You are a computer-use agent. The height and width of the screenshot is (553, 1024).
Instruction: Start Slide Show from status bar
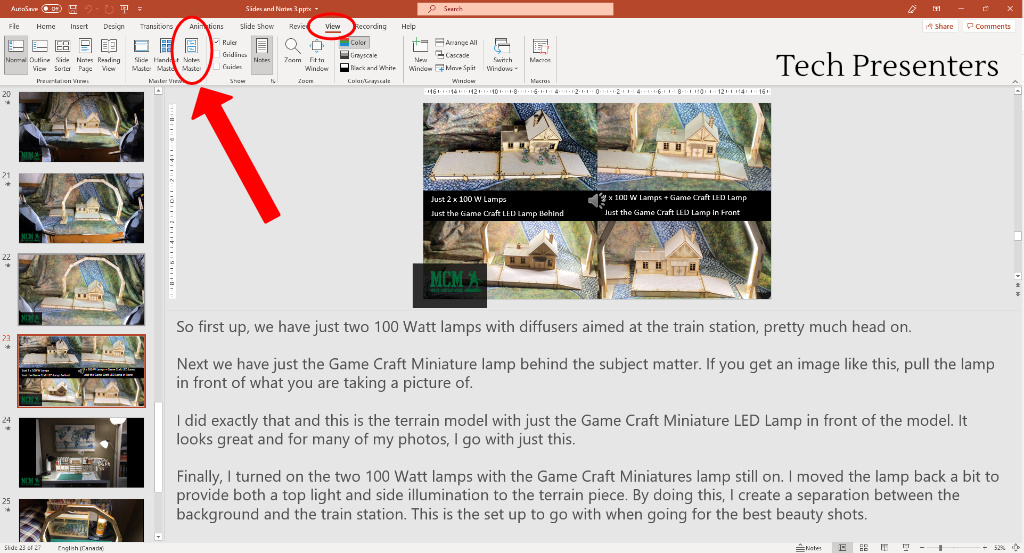click(x=906, y=548)
